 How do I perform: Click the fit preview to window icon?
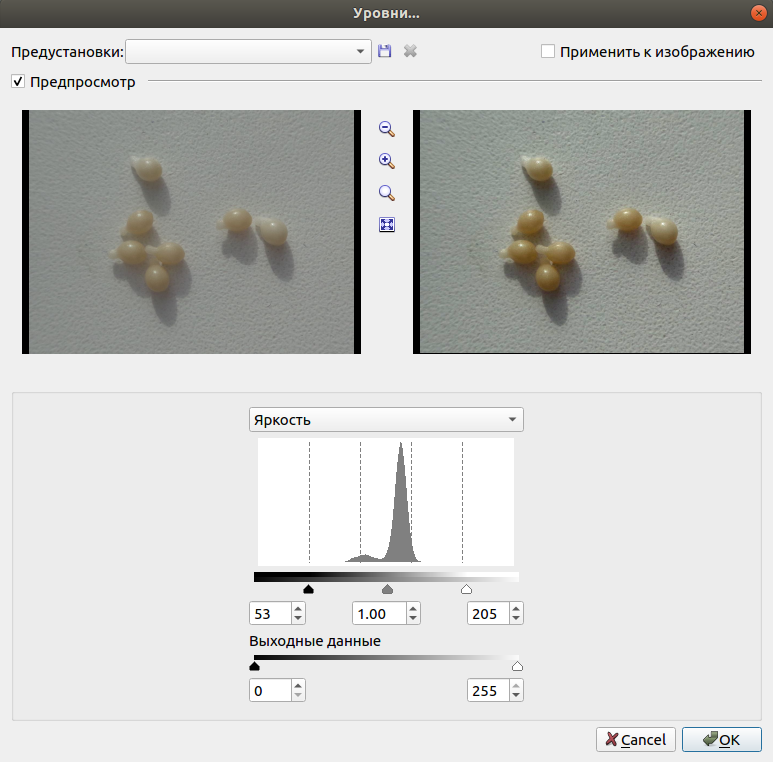[387, 225]
